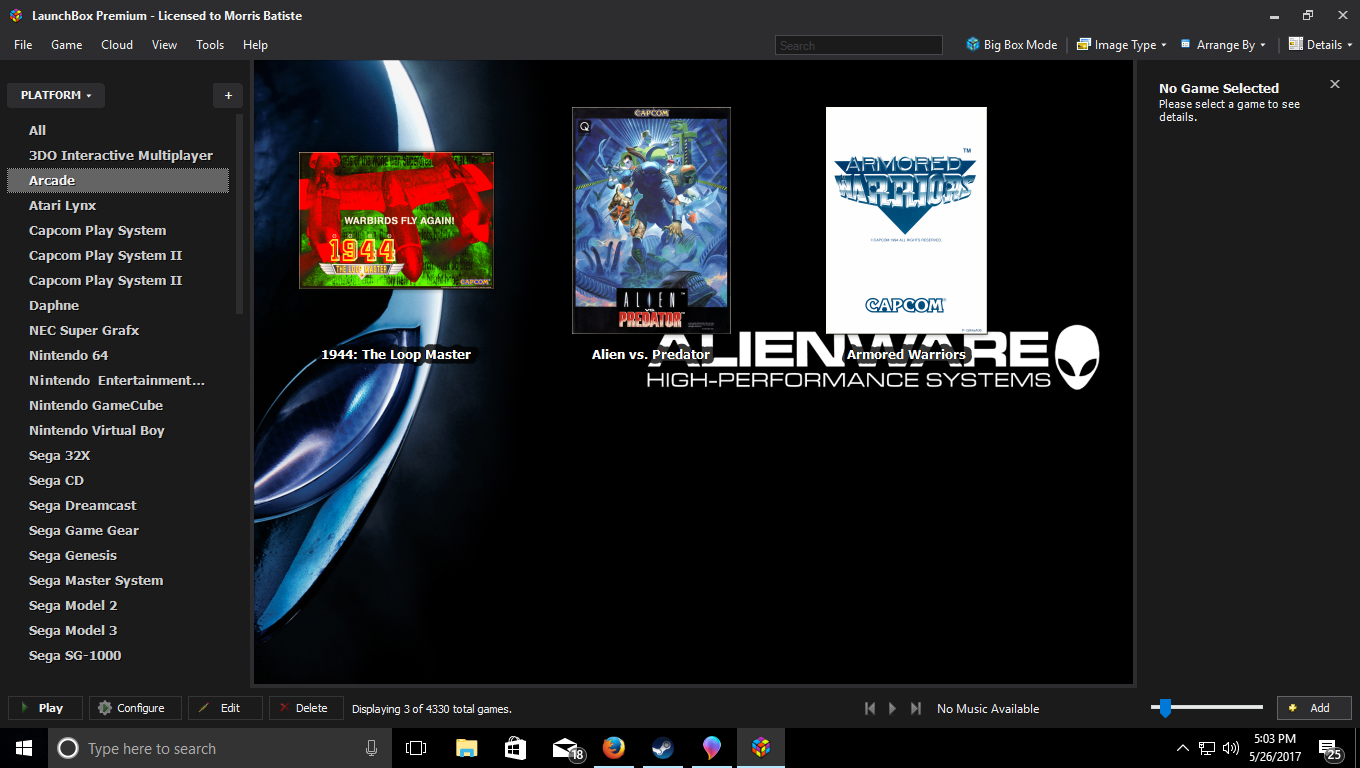Open the Help menu
The height and width of the screenshot is (768, 1360).
click(x=255, y=44)
